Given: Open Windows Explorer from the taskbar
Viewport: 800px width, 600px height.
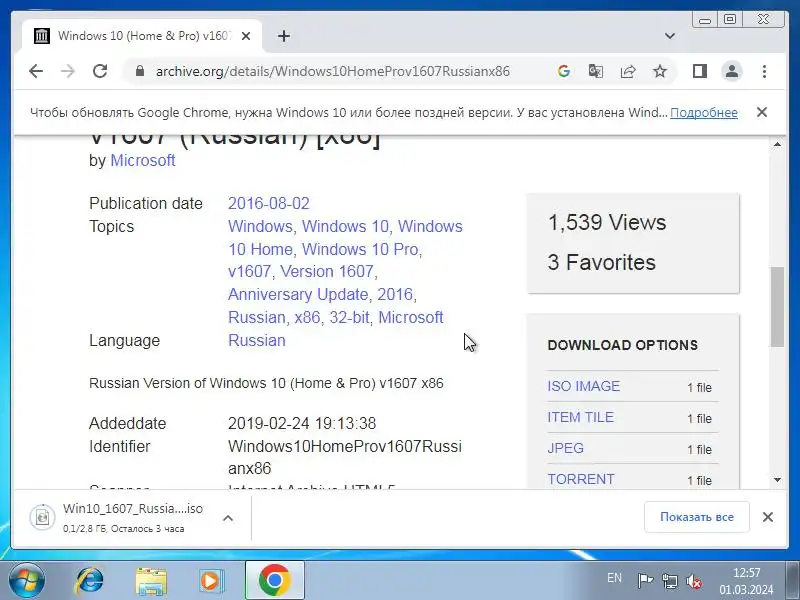Looking at the screenshot, I should 151,581.
